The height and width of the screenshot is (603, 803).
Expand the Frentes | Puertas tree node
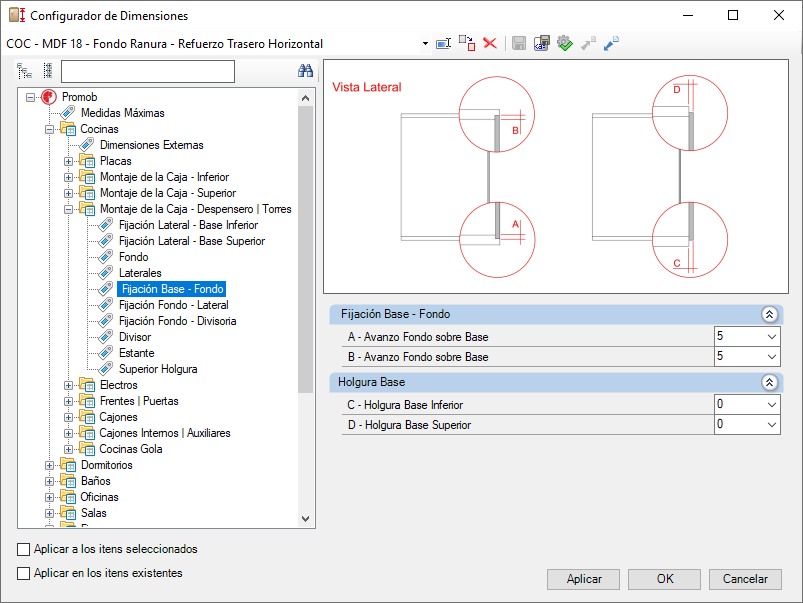[68, 401]
